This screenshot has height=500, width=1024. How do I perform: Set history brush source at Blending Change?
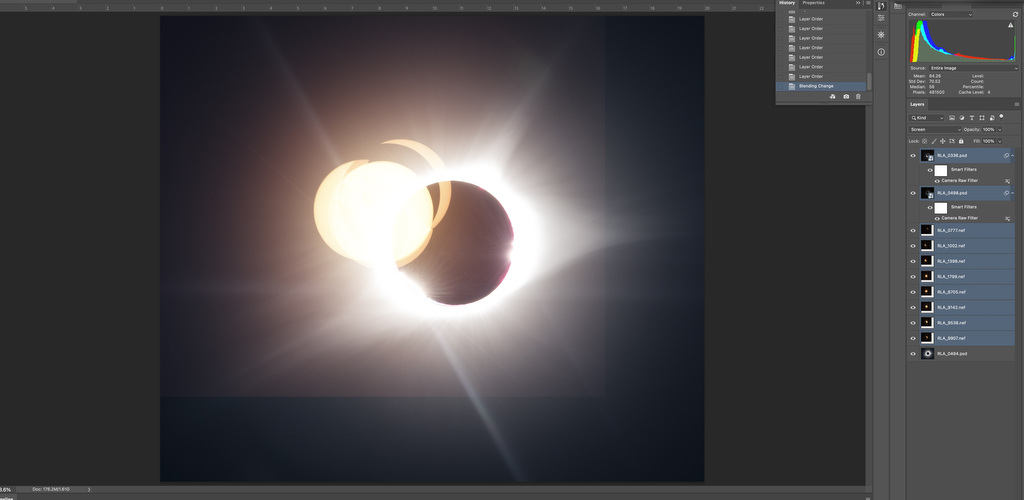pyautogui.click(x=780, y=86)
